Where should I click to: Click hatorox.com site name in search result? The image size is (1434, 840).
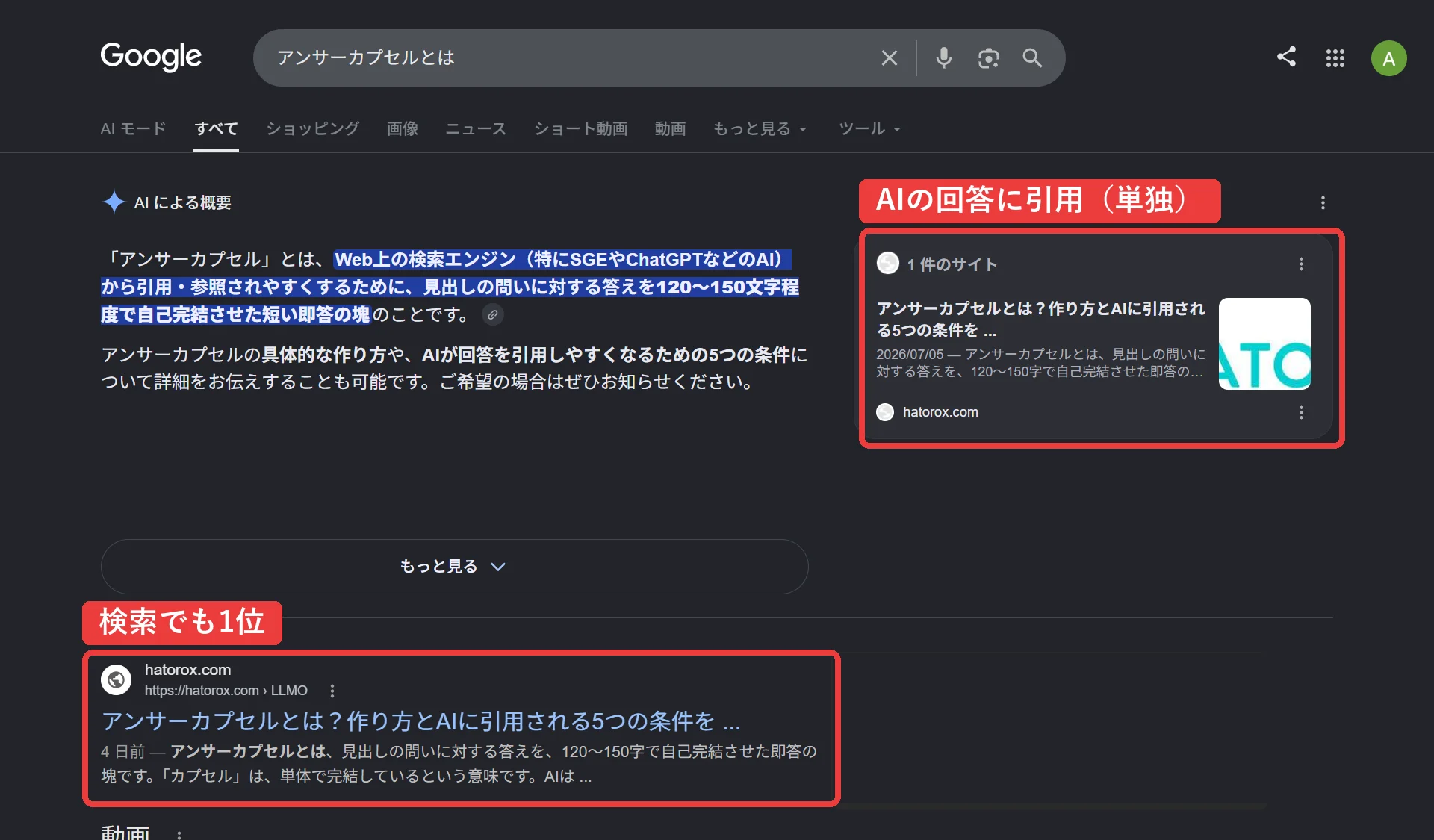(187, 670)
